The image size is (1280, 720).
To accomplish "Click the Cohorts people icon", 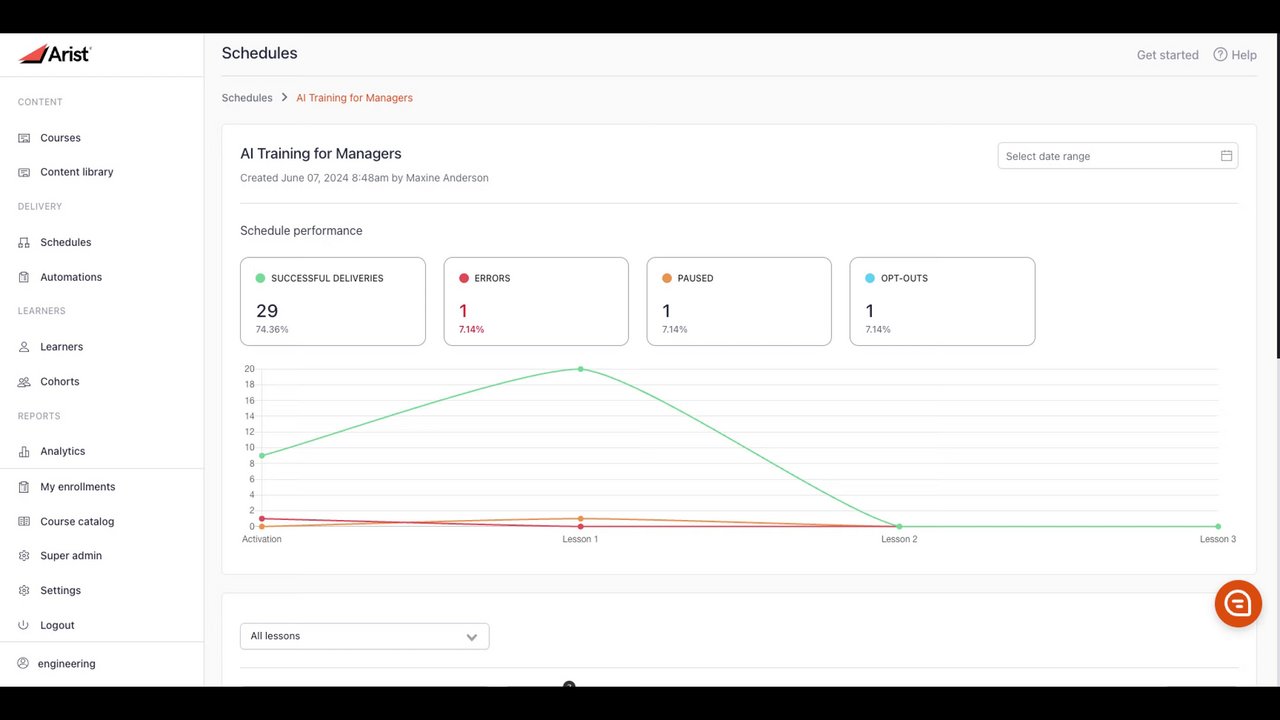I will (24, 382).
